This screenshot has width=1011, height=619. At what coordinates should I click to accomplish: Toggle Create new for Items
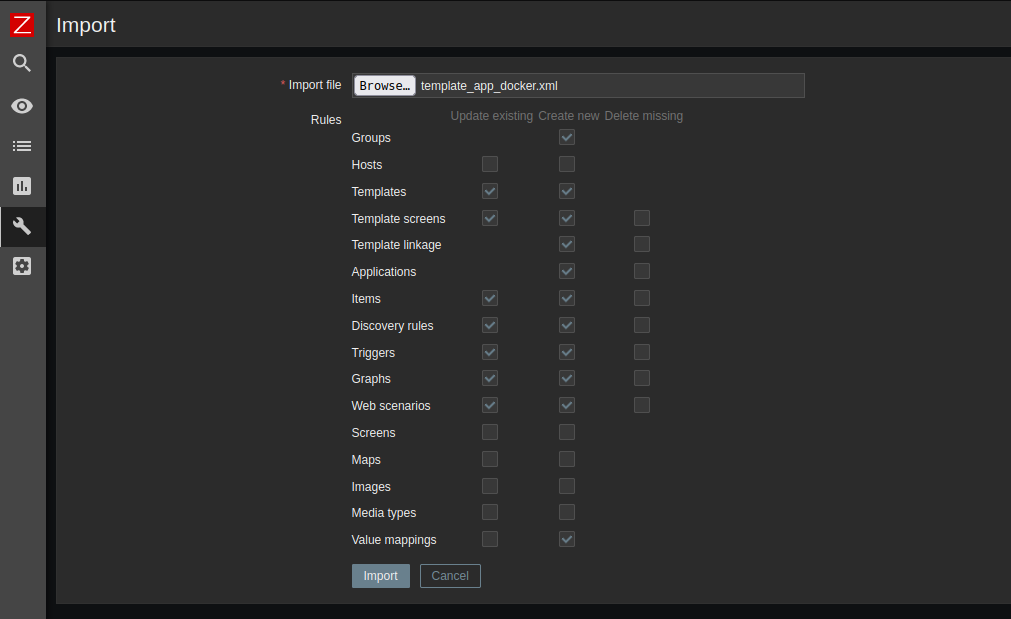tap(567, 297)
